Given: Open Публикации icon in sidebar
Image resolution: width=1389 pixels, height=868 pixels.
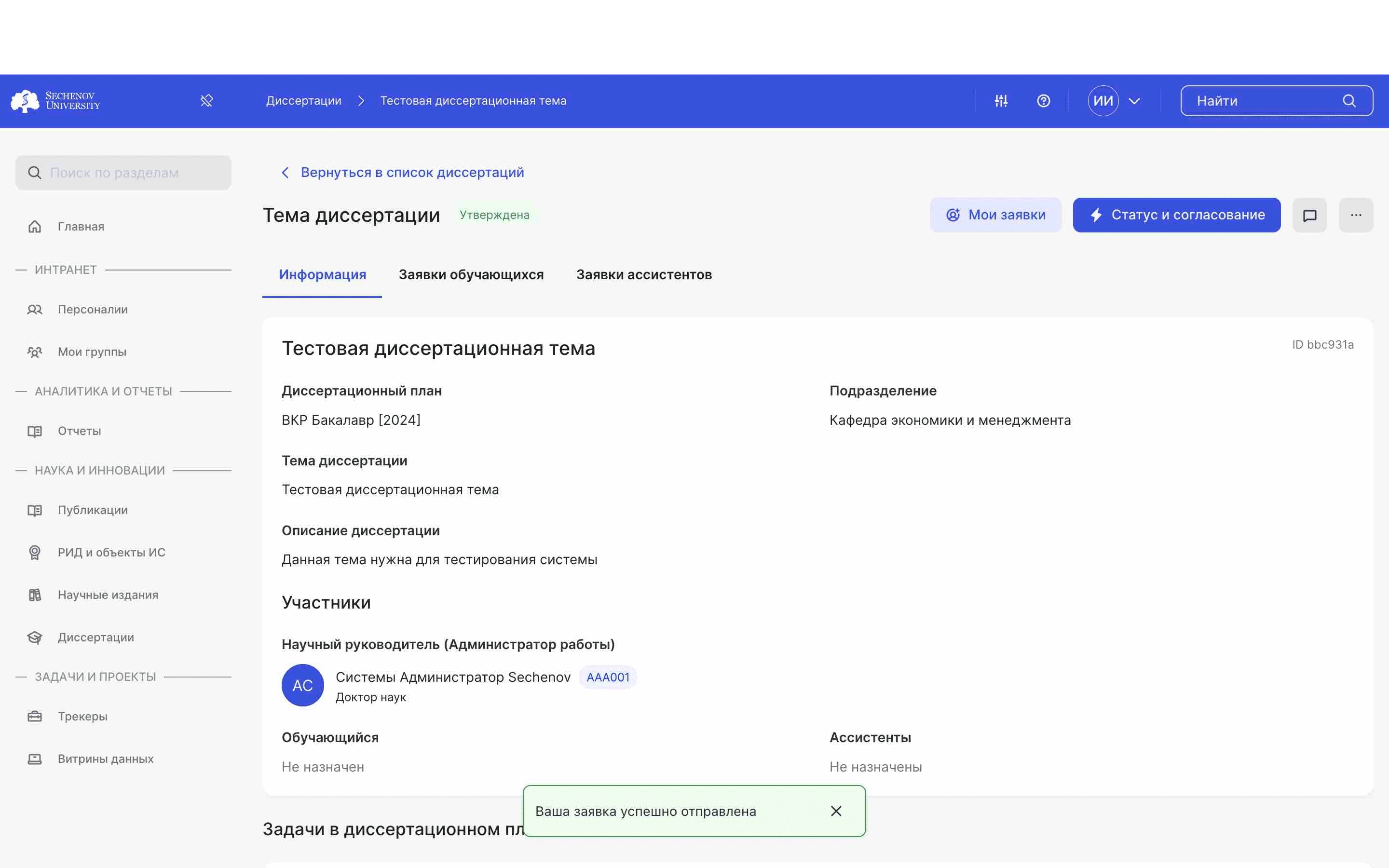Looking at the screenshot, I should point(34,510).
